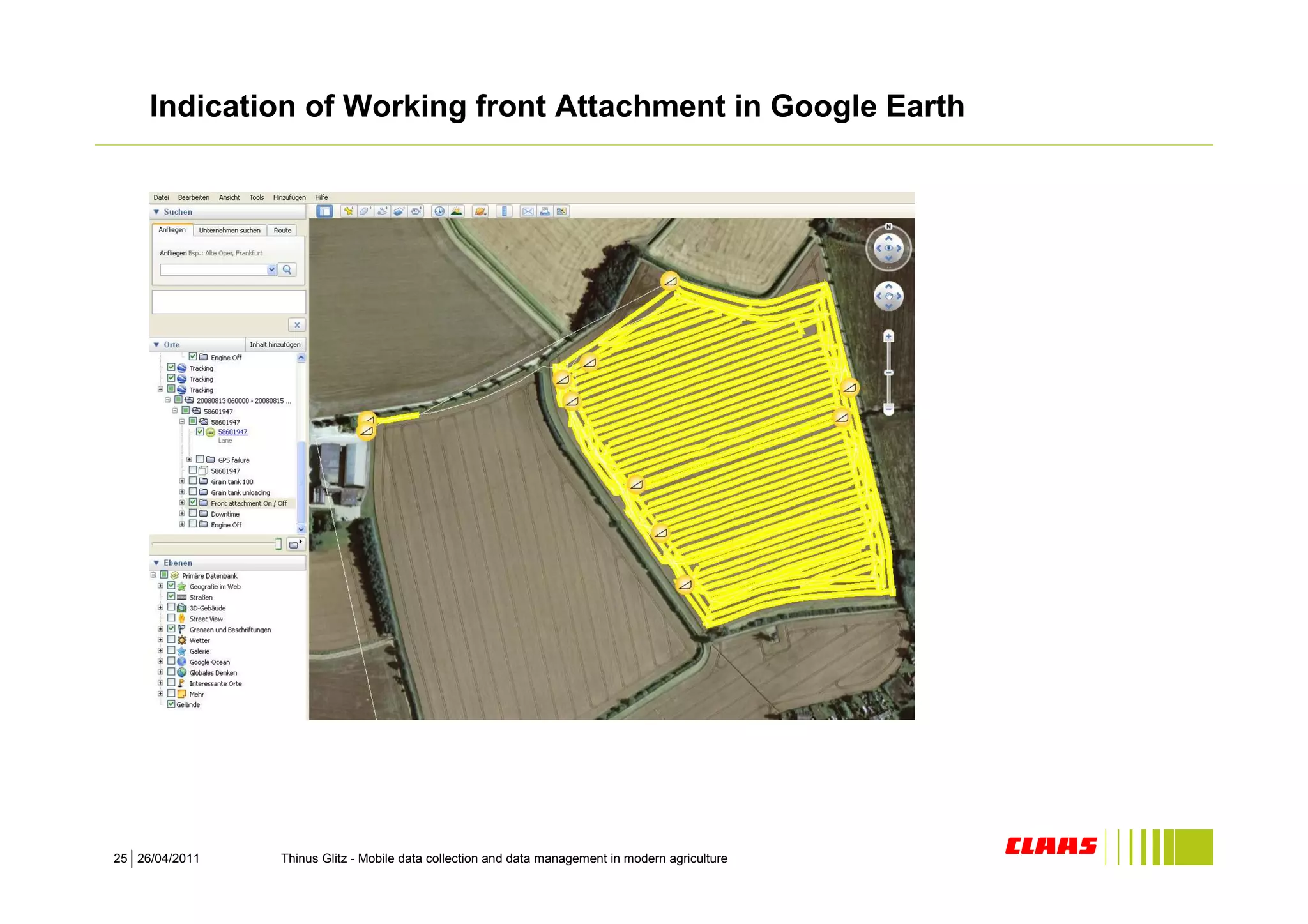Open the Bearbeiten menu
The height and width of the screenshot is (924, 1308).
coord(194,197)
